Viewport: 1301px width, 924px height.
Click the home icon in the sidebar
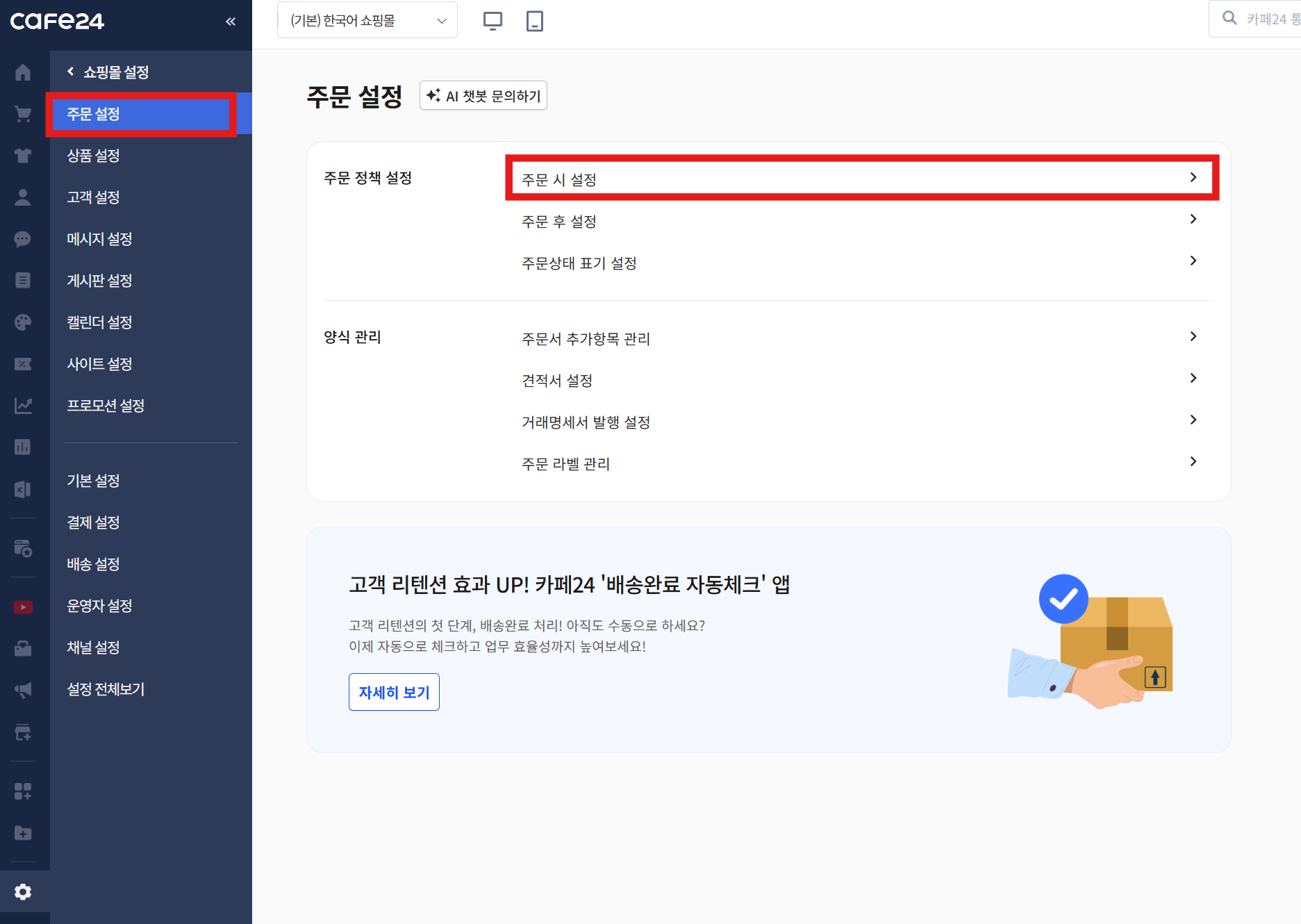23,72
